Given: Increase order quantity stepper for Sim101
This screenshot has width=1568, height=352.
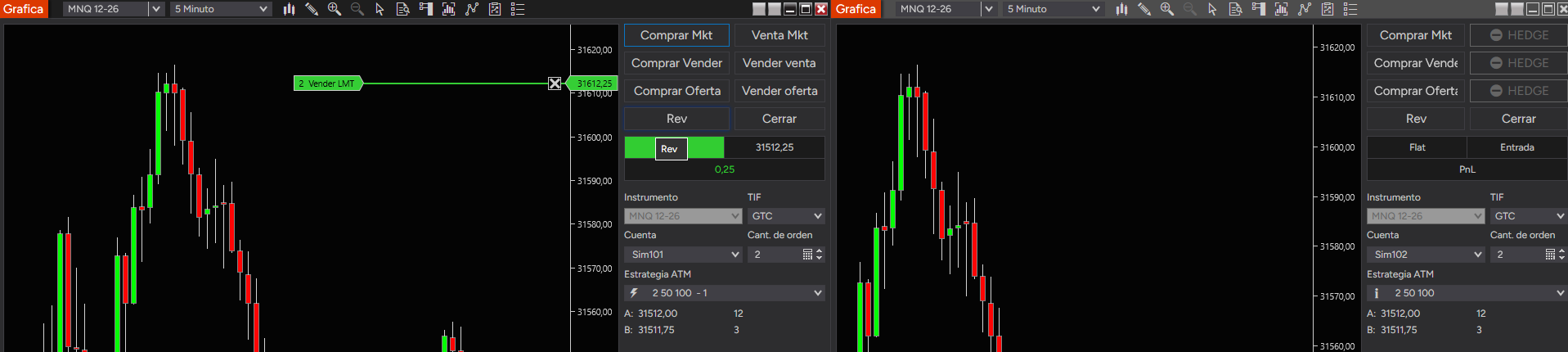Looking at the screenshot, I should pyautogui.click(x=820, y=251).
